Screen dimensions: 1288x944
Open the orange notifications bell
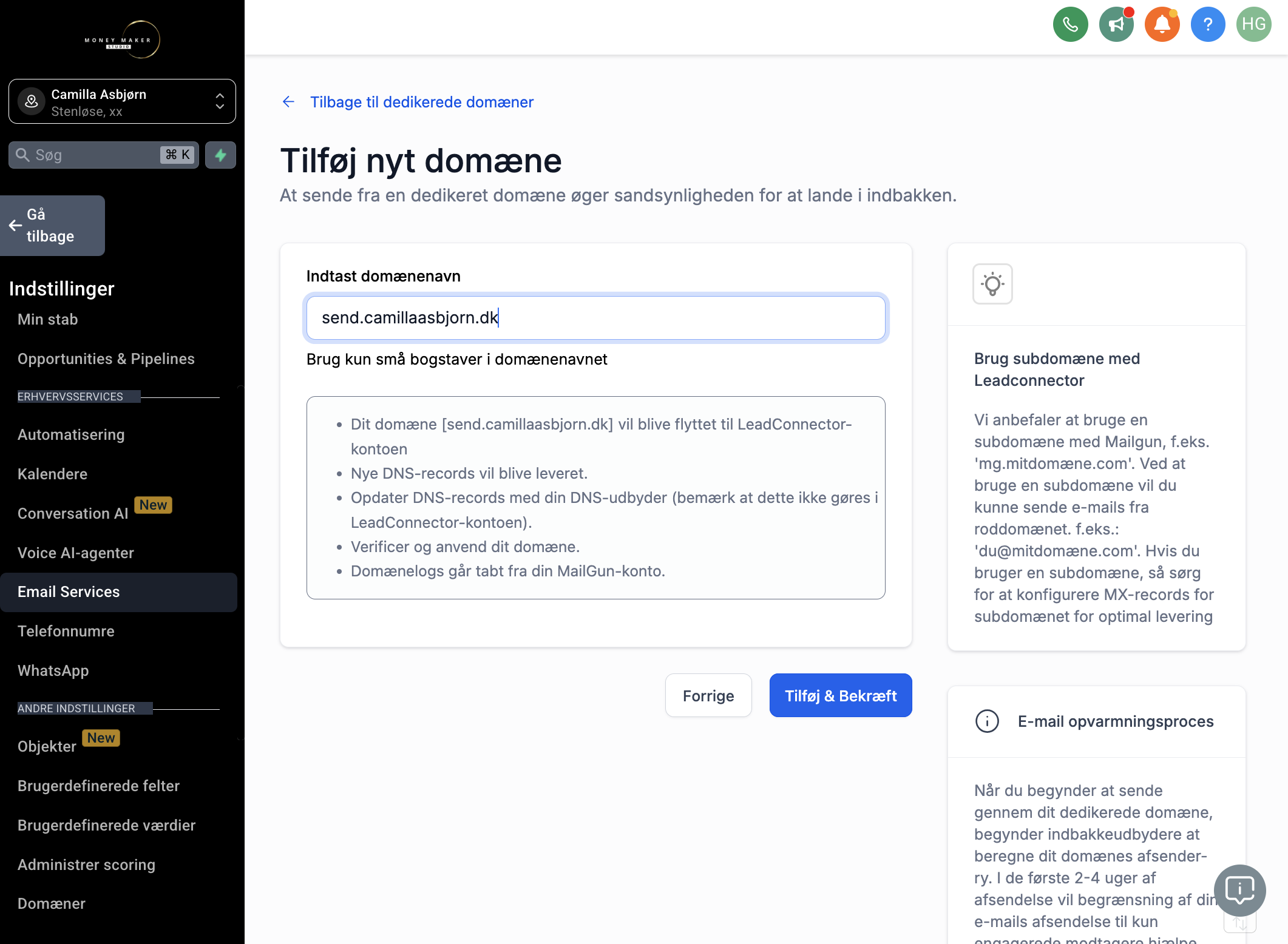pos(1162,24)
